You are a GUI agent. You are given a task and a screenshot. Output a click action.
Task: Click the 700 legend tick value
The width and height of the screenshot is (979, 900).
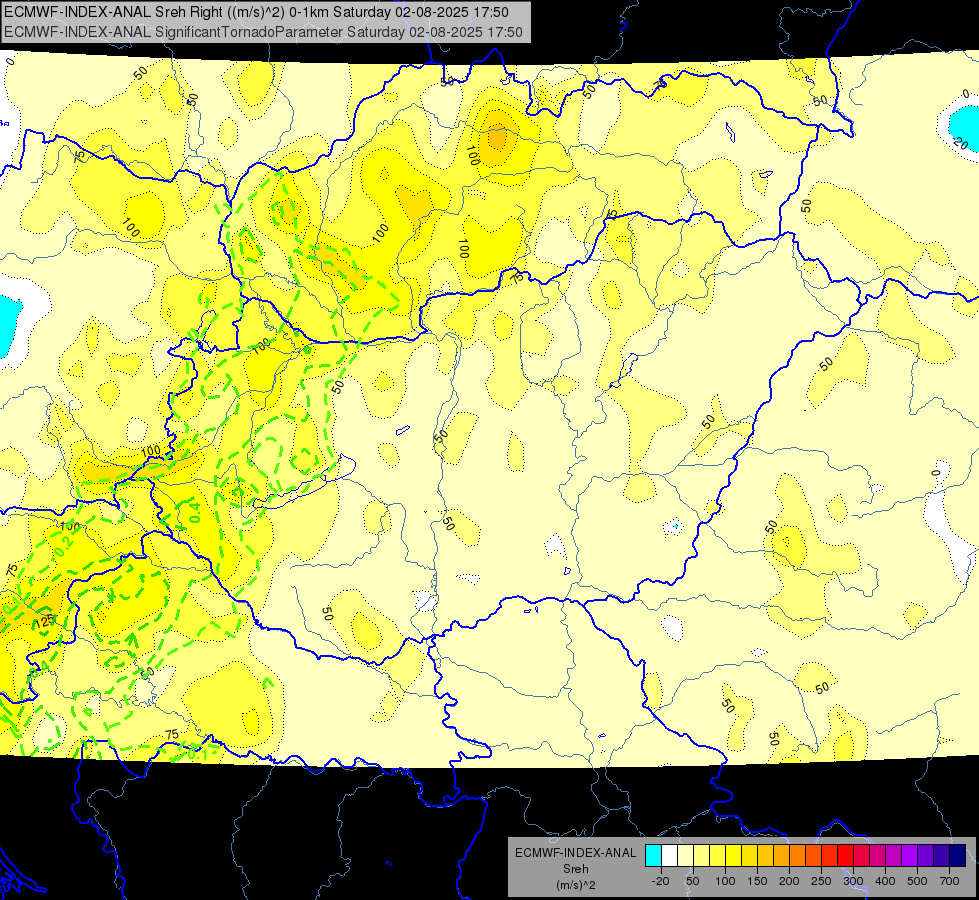coord(949,881)
